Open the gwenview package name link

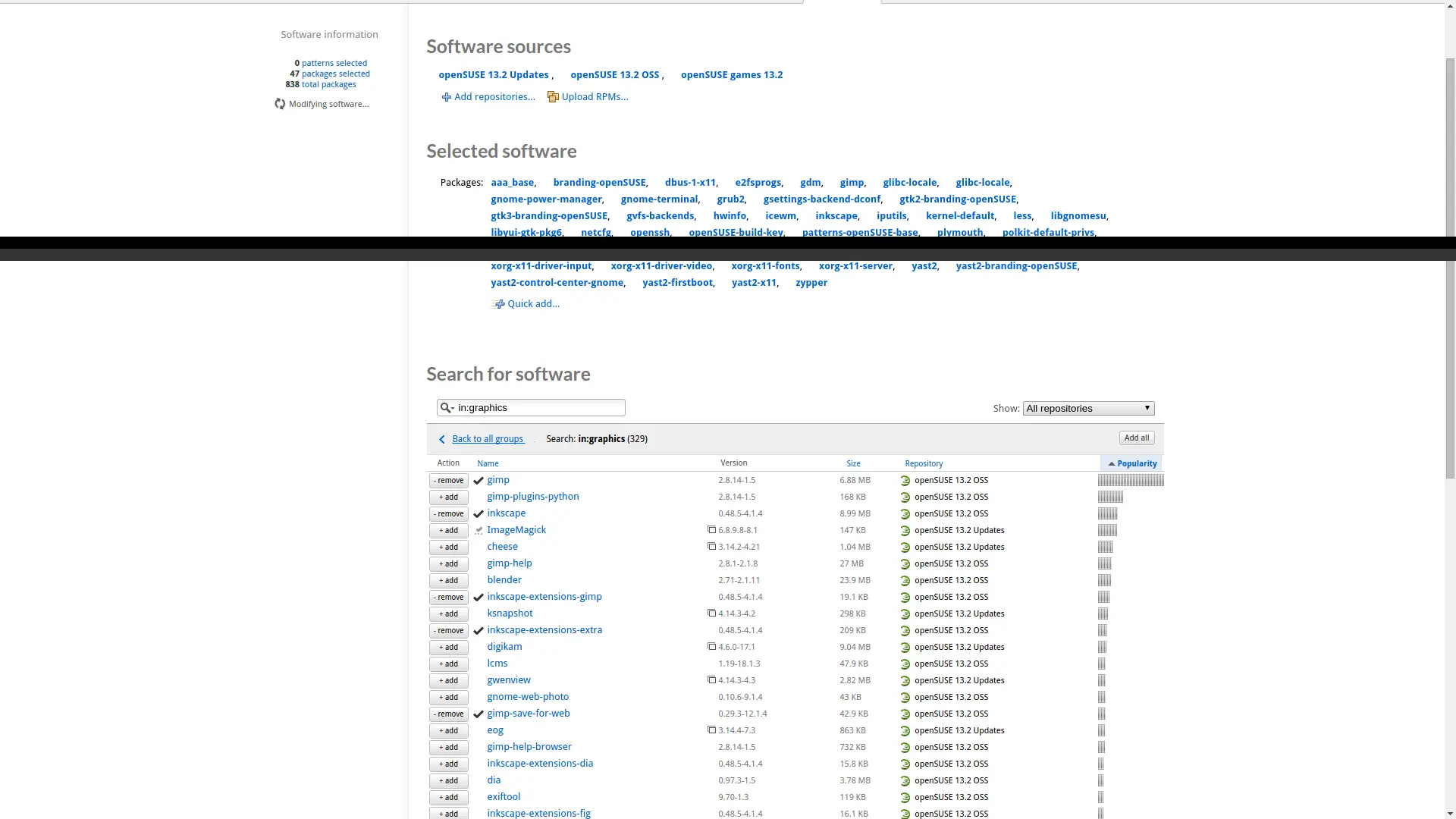pyautogui.click(x=509, y=680)
